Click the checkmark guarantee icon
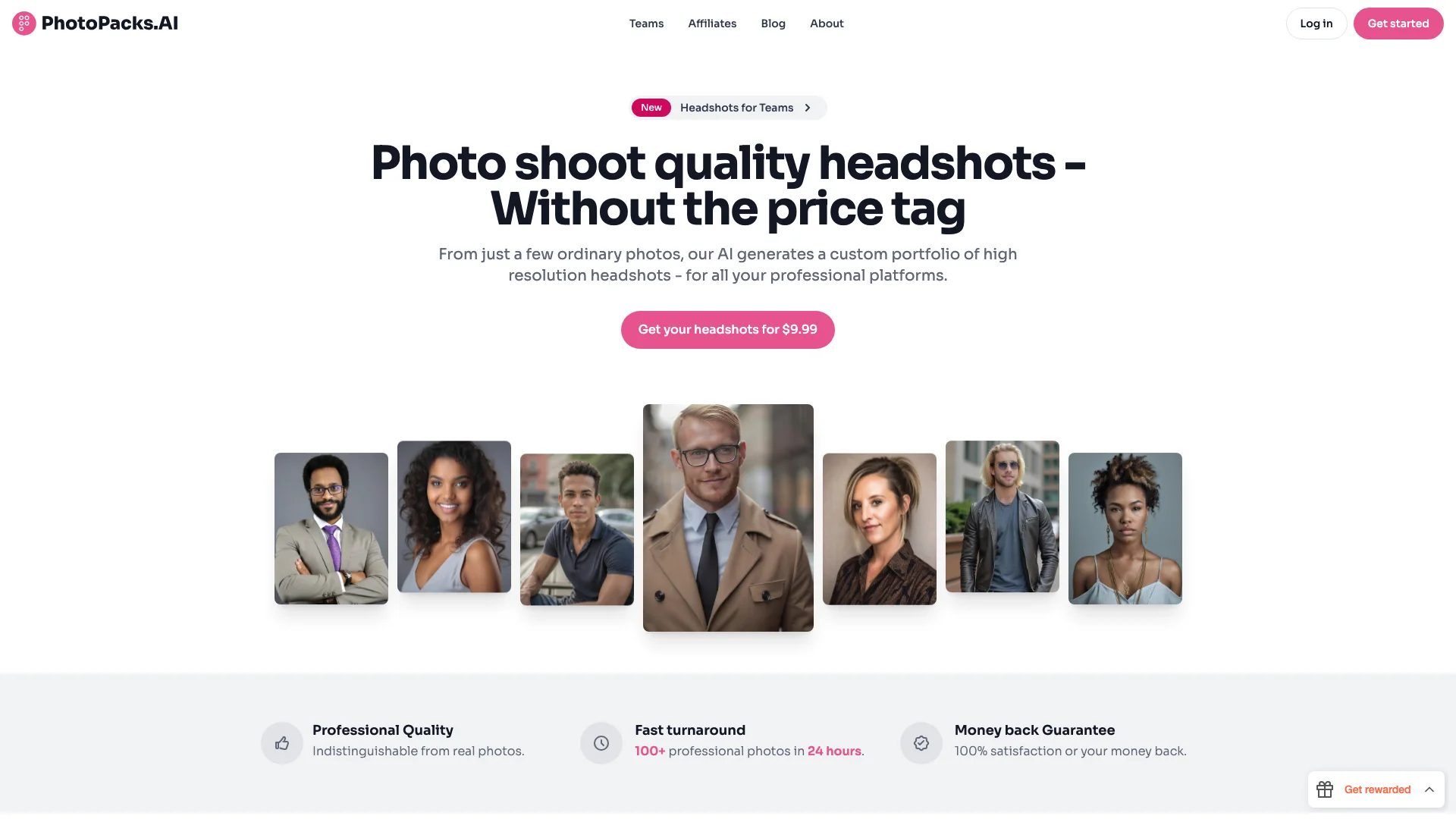The width and height of the screenshot is (1456, 819). (921, 742)
